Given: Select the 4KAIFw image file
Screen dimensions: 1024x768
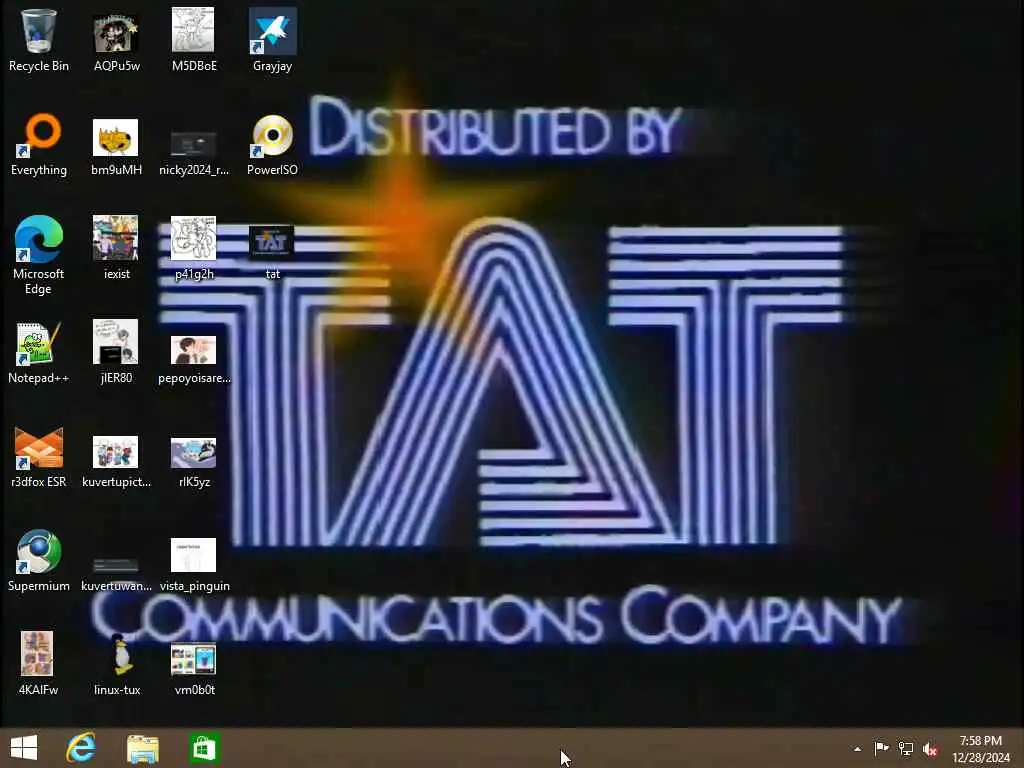Looking at the screenshot, I should tap(37, 664).
